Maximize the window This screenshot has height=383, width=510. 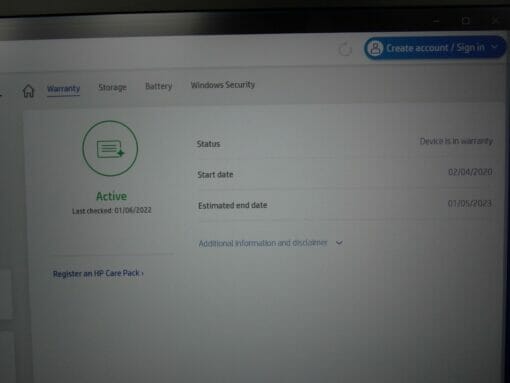(466, 21)
